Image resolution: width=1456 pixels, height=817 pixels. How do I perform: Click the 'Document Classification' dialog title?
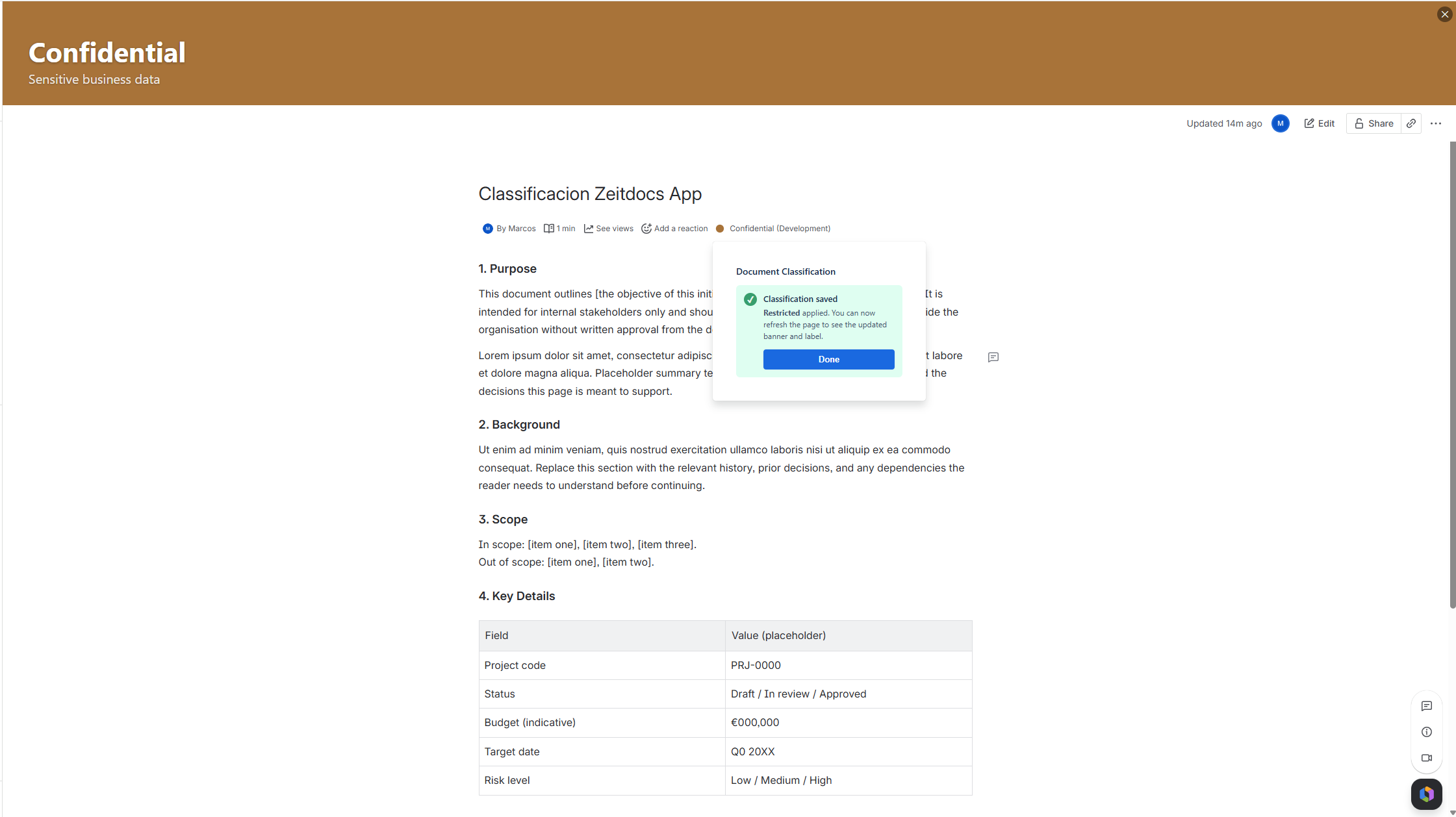click(785, 272)
